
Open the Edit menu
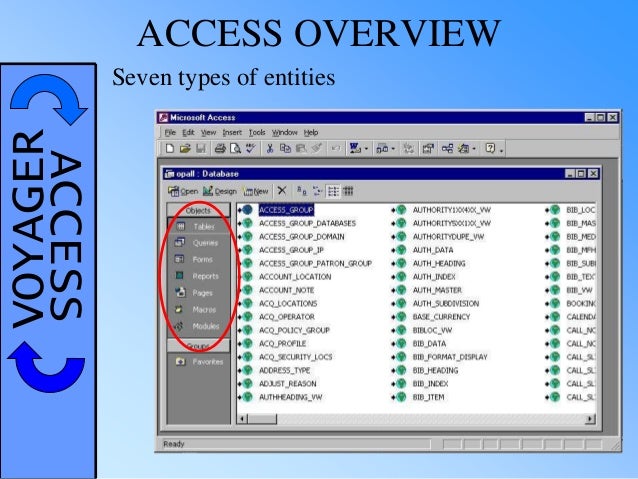(x=188, y=133)
